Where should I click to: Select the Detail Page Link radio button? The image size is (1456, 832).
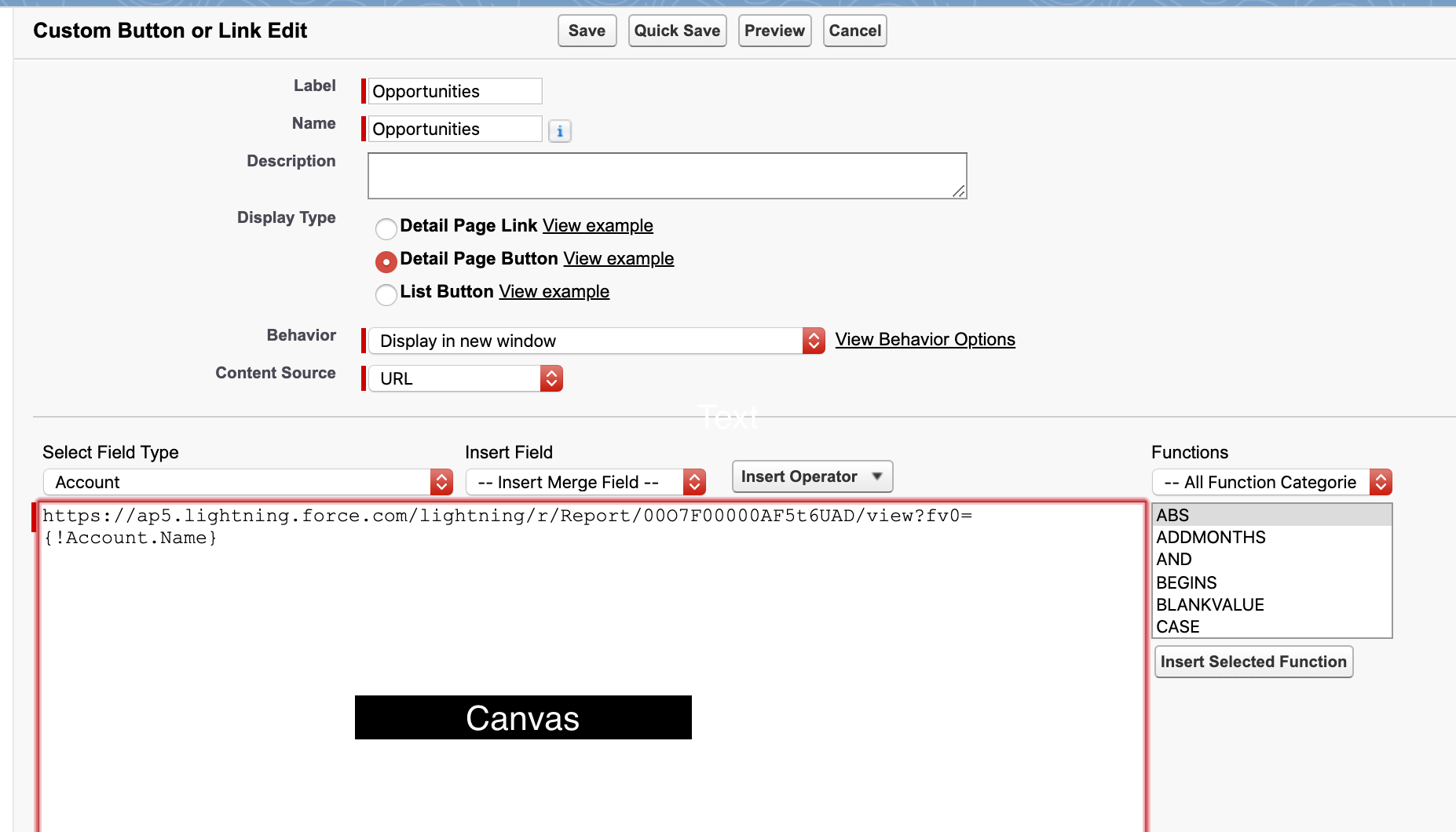point(386,228)
